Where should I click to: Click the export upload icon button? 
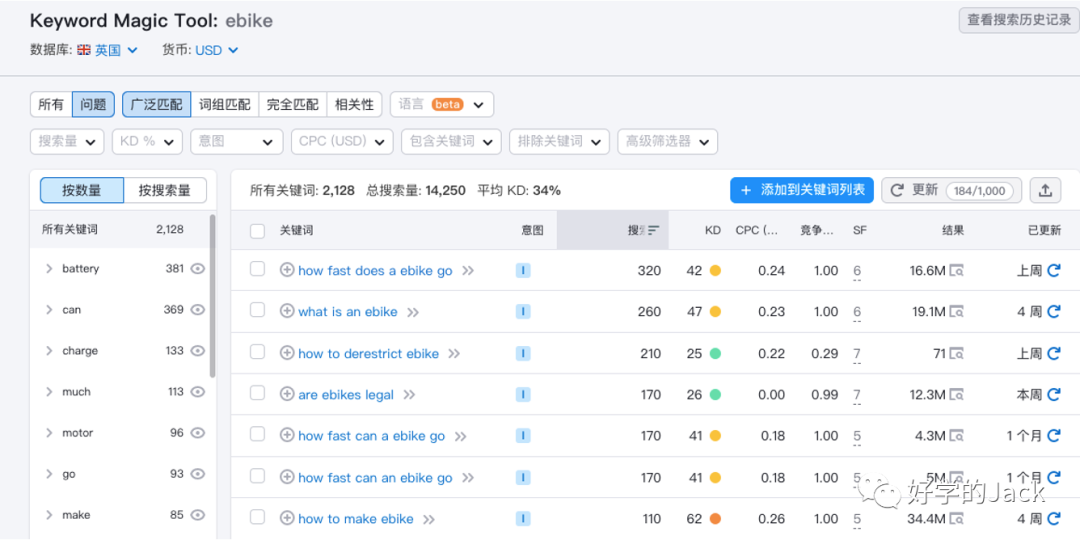click(1045, 190)
